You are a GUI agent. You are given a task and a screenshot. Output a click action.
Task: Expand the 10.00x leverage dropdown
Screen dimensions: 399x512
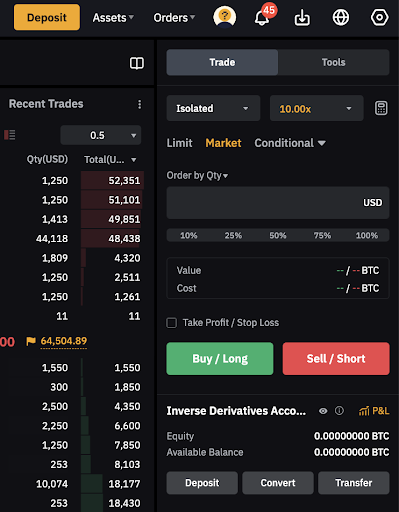click(x=316, y=108)
